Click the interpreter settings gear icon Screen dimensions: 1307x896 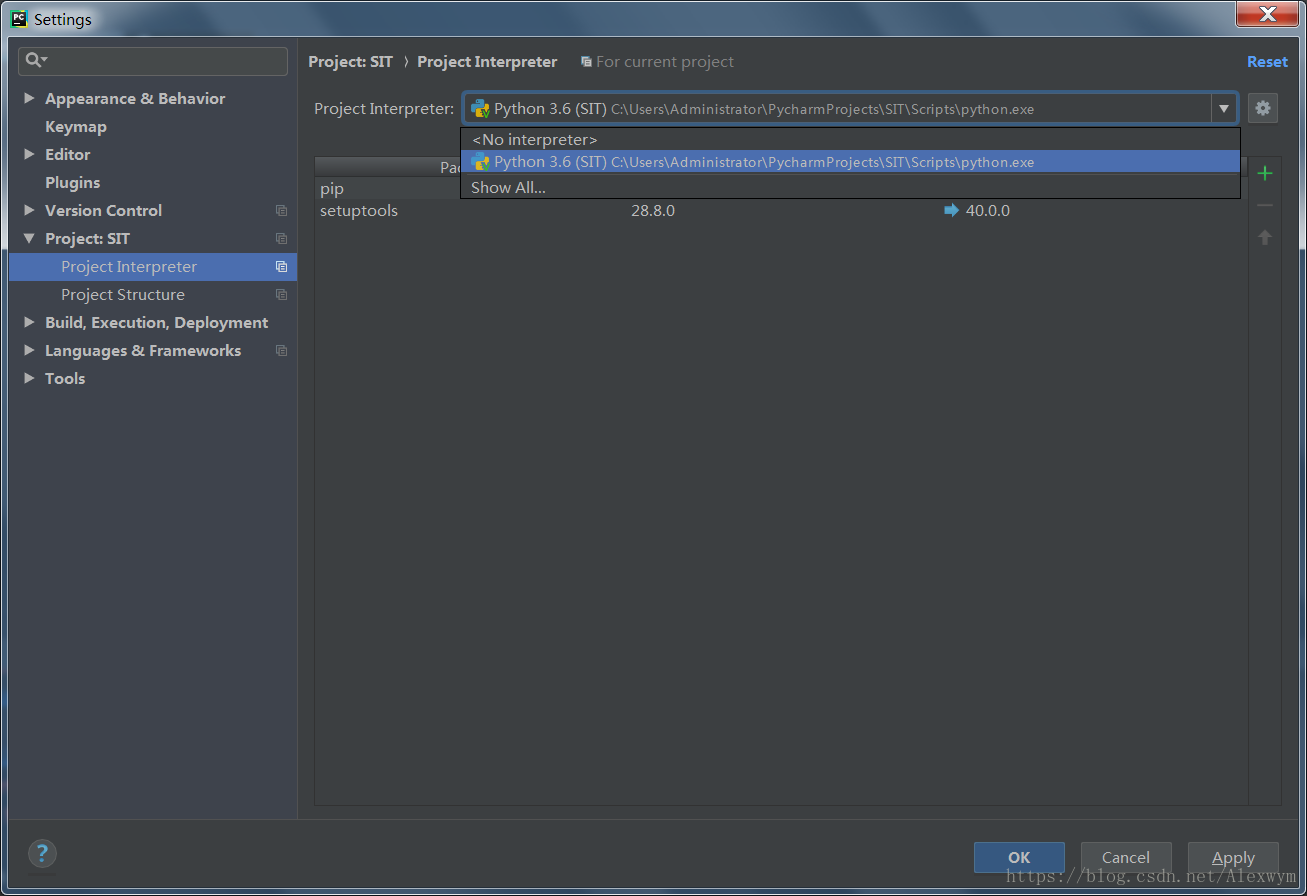1263,108
